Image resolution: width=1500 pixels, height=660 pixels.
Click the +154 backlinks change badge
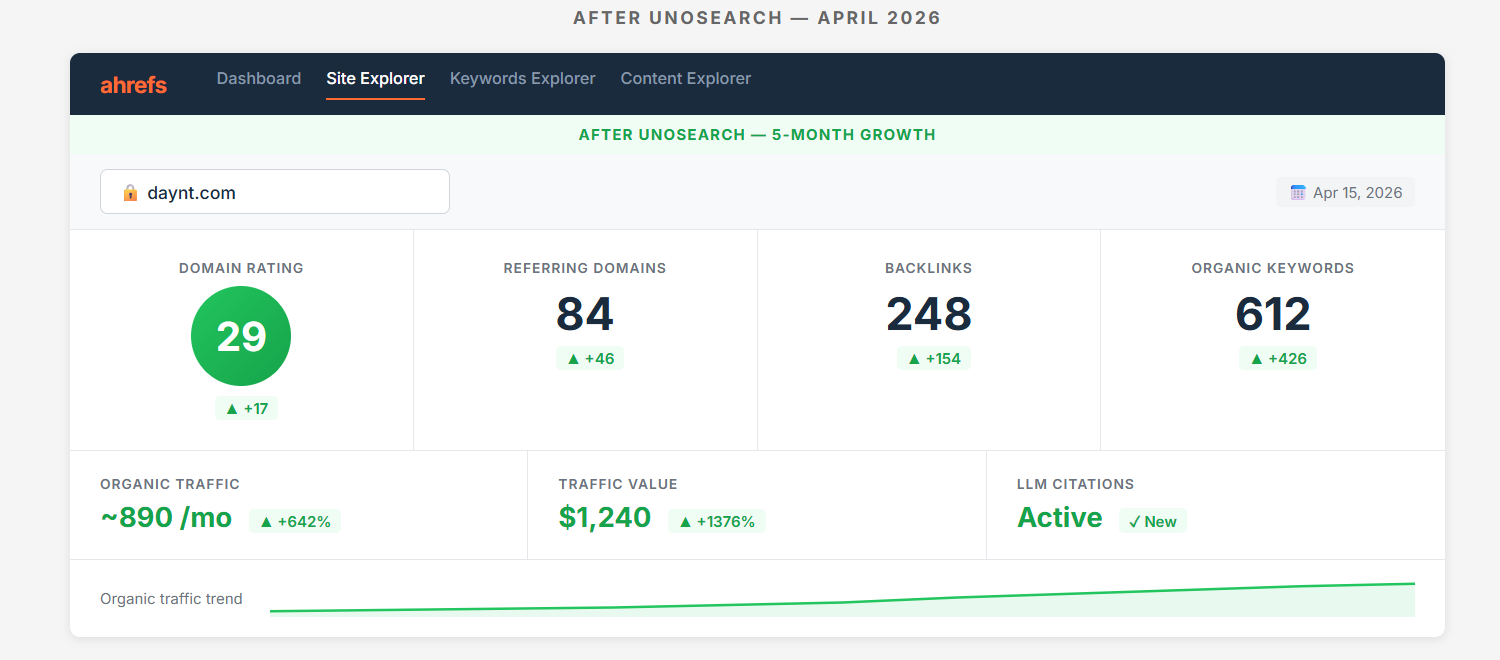934,358
